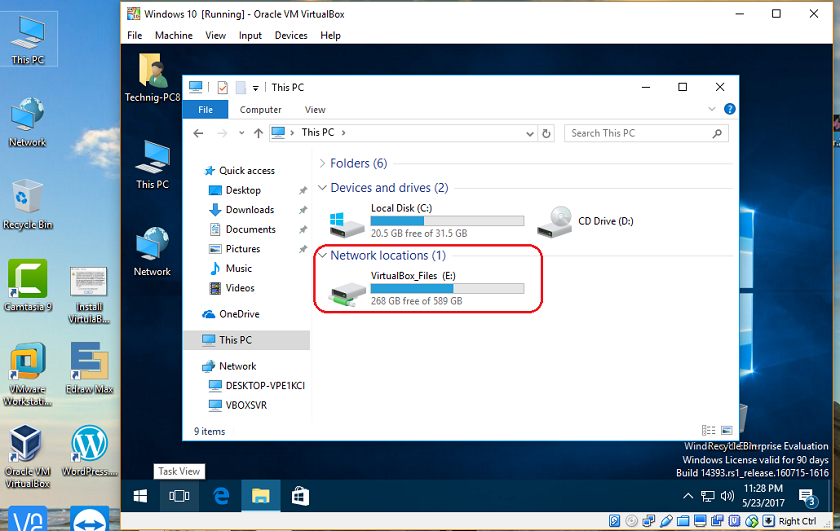Click the keyboard capture arrow icon
This screenshot has height=531, width=840.
[x=768, y=521]
